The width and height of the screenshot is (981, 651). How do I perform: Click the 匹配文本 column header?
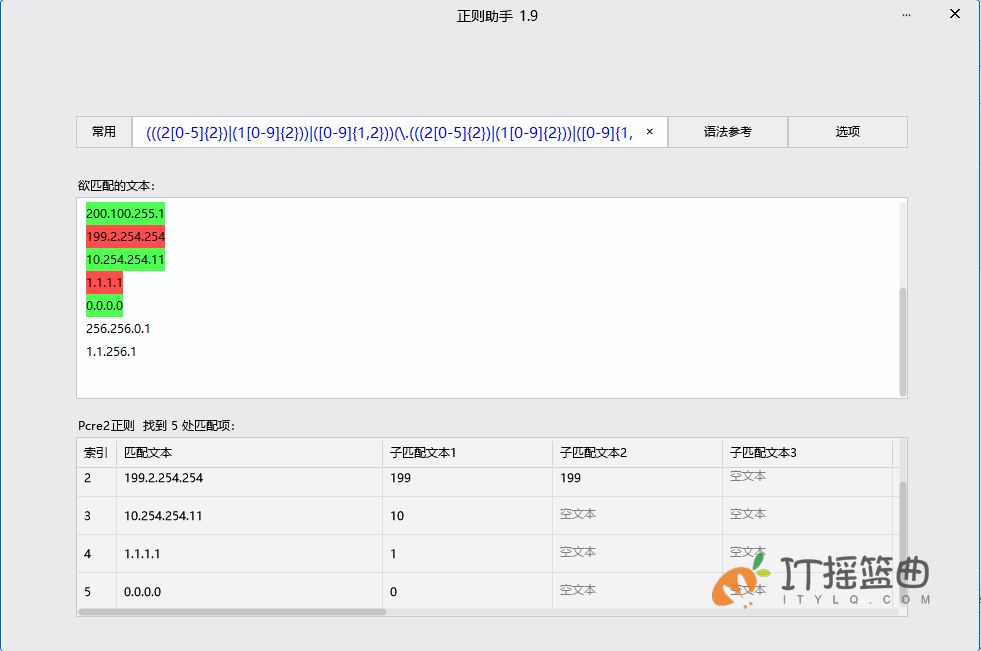pyautogui.click(x=148, y=452)
